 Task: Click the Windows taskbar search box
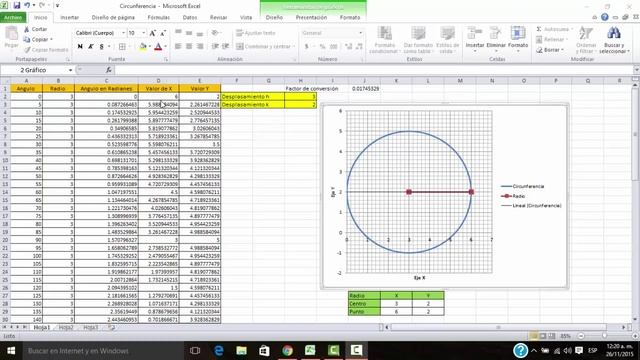[x=102, y=351]
